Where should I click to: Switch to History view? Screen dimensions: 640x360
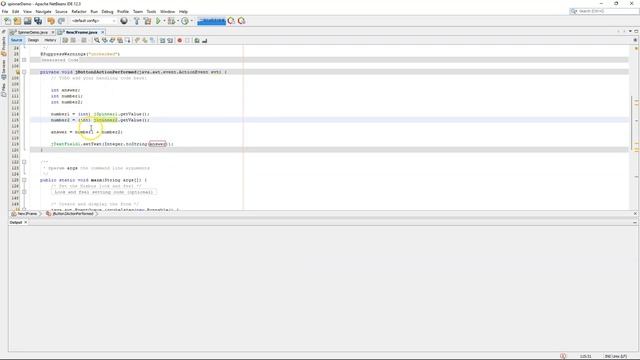(x=50, y=40)
